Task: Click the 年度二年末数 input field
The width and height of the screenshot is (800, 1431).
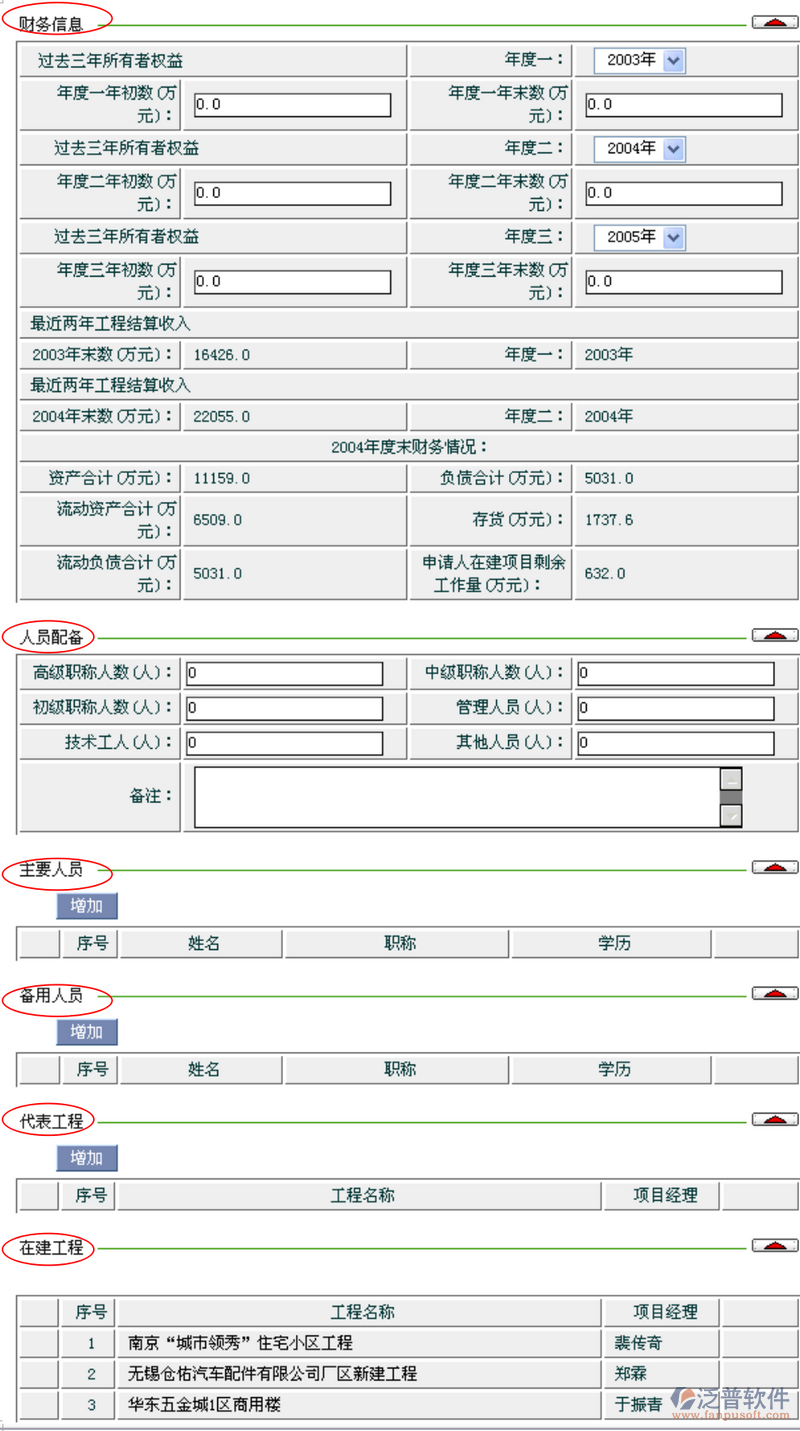Action: tap(684, 194)
